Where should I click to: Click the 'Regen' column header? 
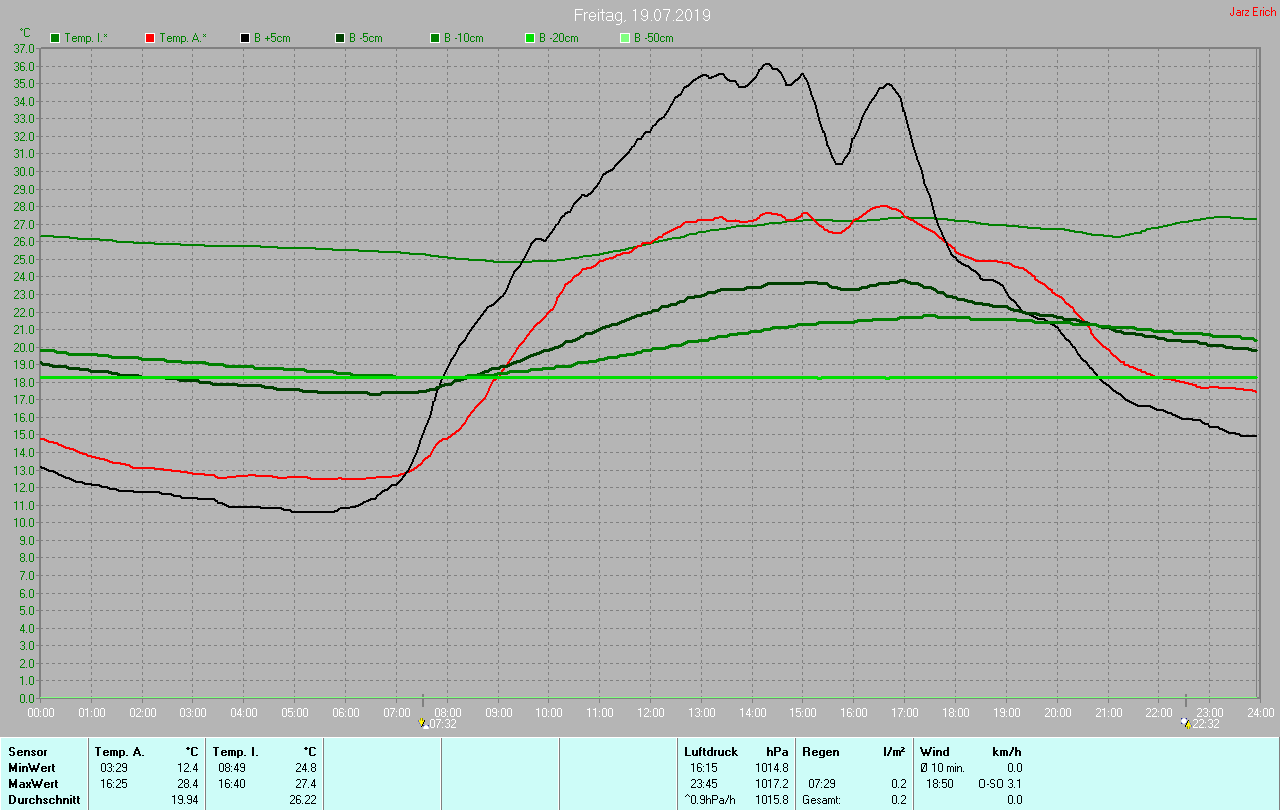point(820,752)
